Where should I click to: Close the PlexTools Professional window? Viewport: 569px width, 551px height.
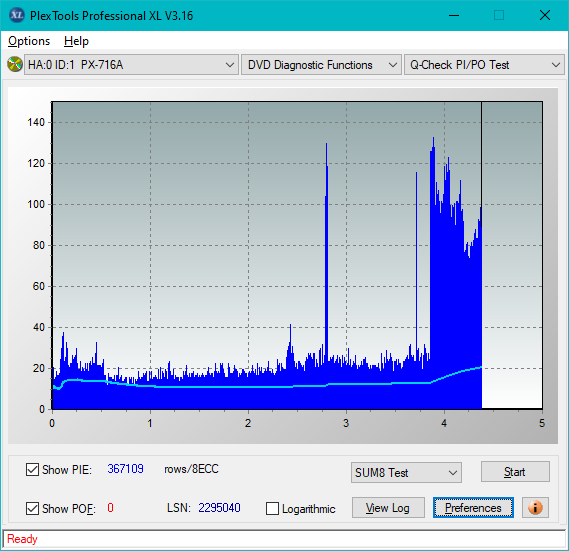(x=545, y=15)
